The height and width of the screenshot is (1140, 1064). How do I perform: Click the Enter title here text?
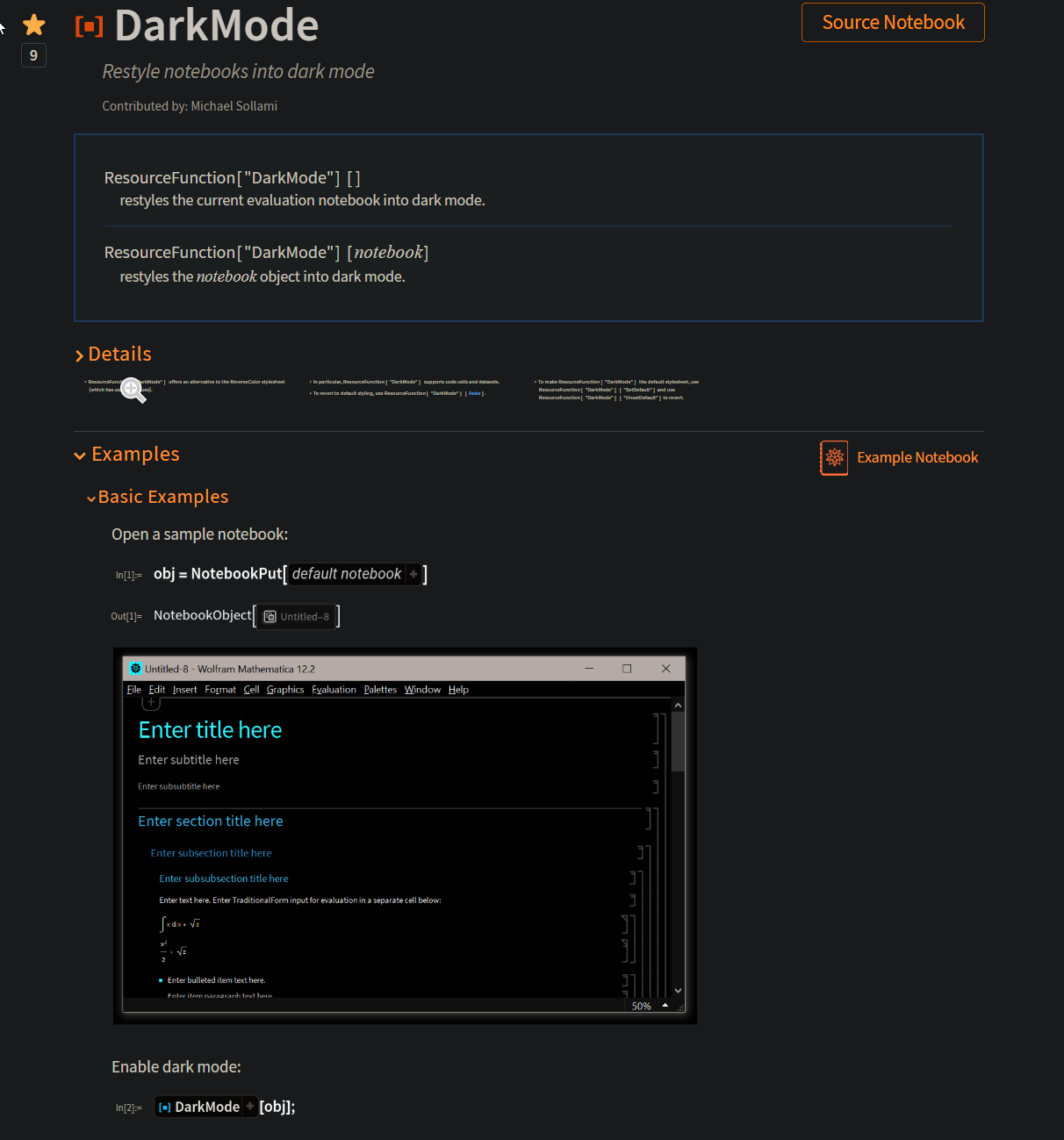(210, 730)
